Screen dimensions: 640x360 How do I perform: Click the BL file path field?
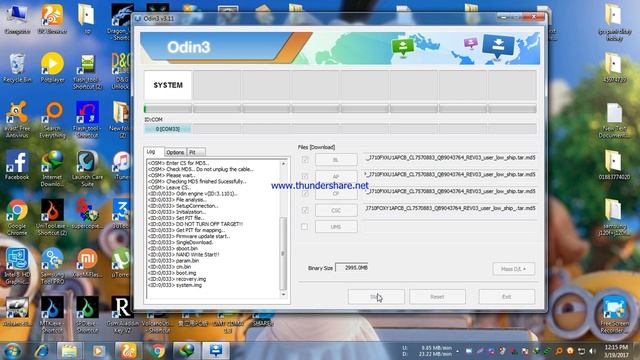pyautogui.click(x=450, y=158)
